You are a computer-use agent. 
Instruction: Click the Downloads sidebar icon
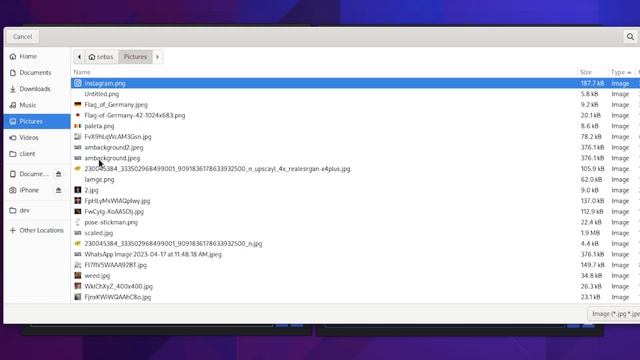[13, 89]
